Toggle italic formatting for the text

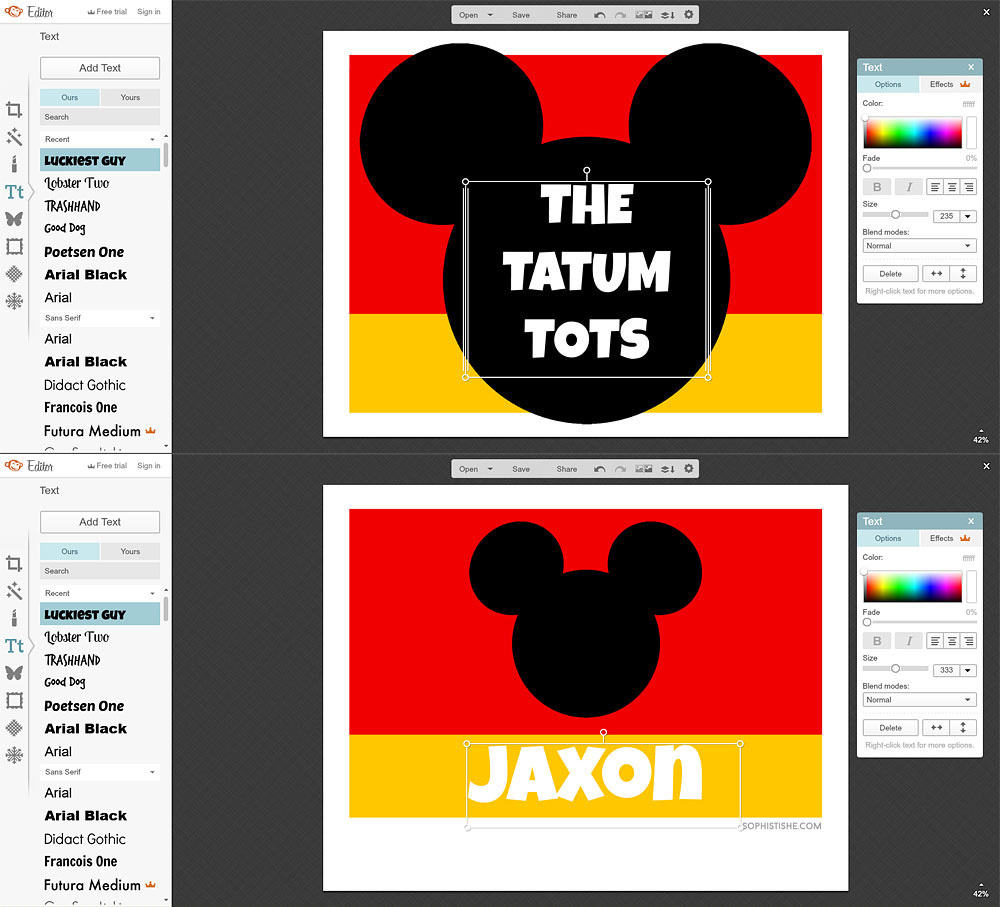[x=909, y=186]
